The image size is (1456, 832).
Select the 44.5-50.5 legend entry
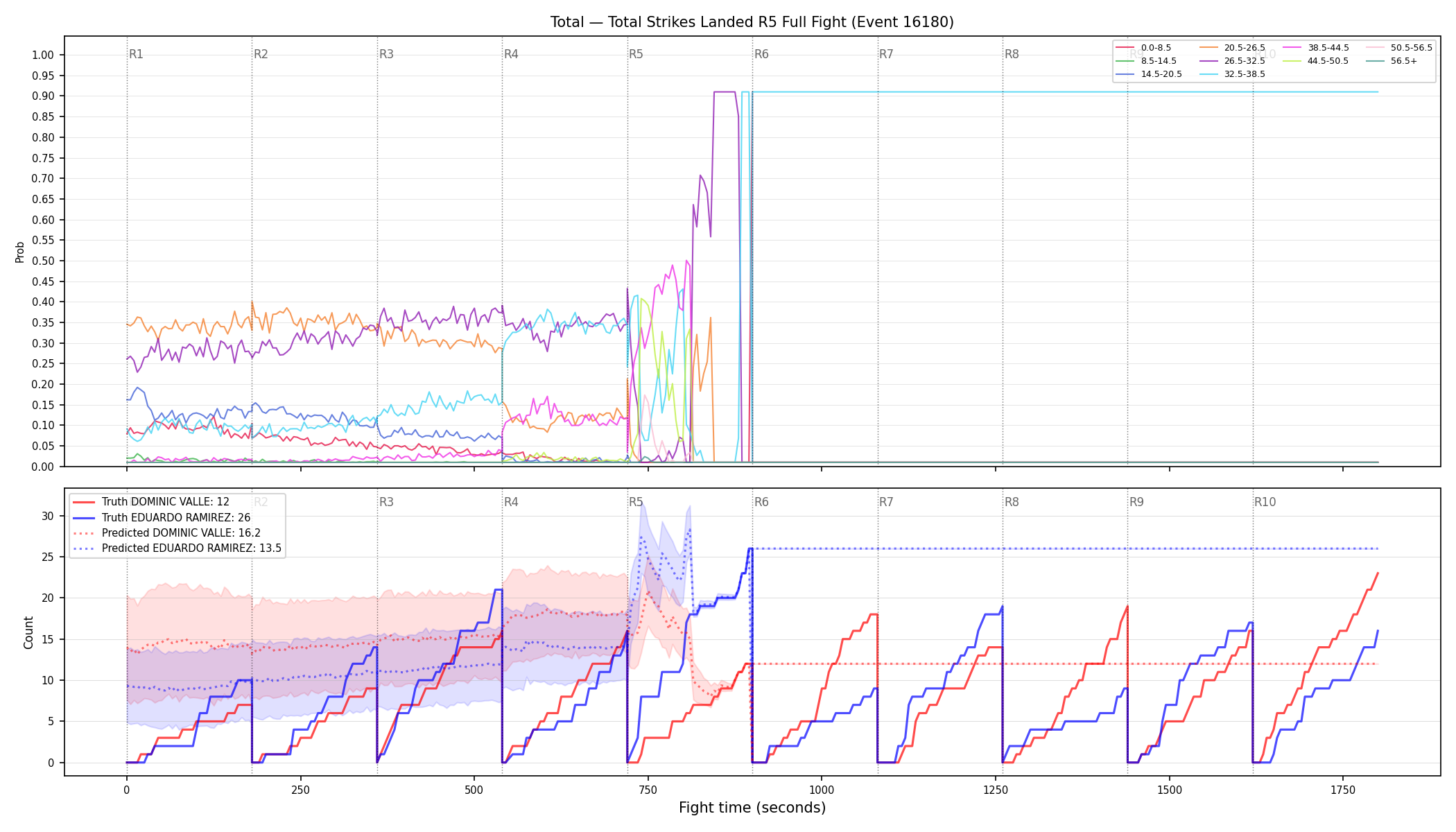coord(1316,61)
